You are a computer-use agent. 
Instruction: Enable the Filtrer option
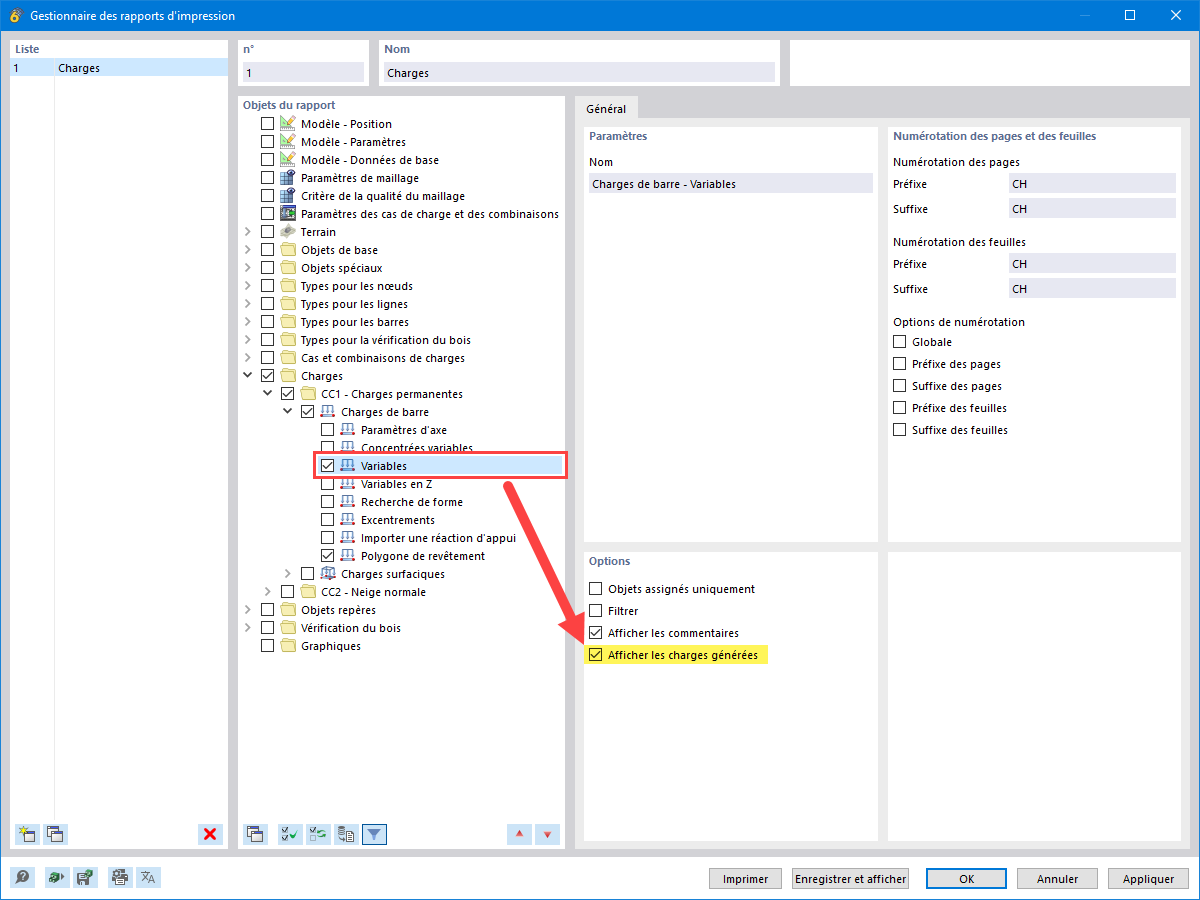(x=596, y=611)
